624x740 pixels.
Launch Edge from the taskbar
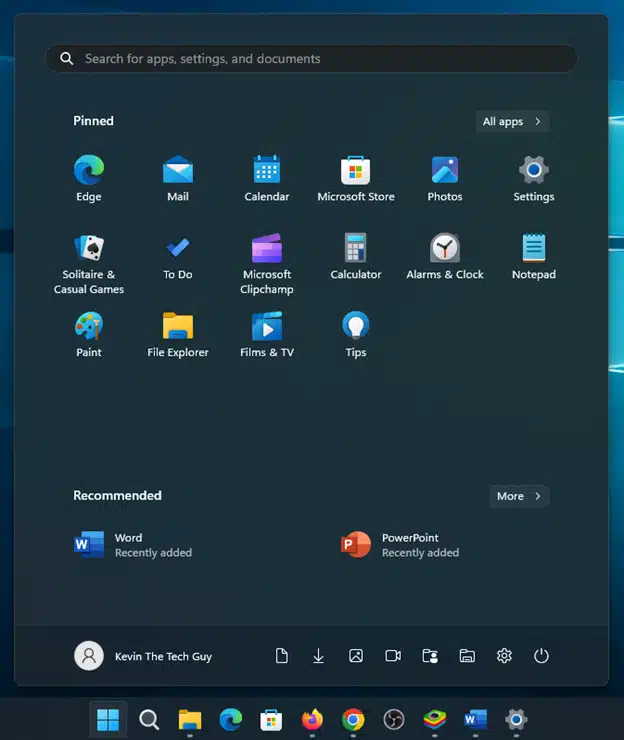pos(230,720)
